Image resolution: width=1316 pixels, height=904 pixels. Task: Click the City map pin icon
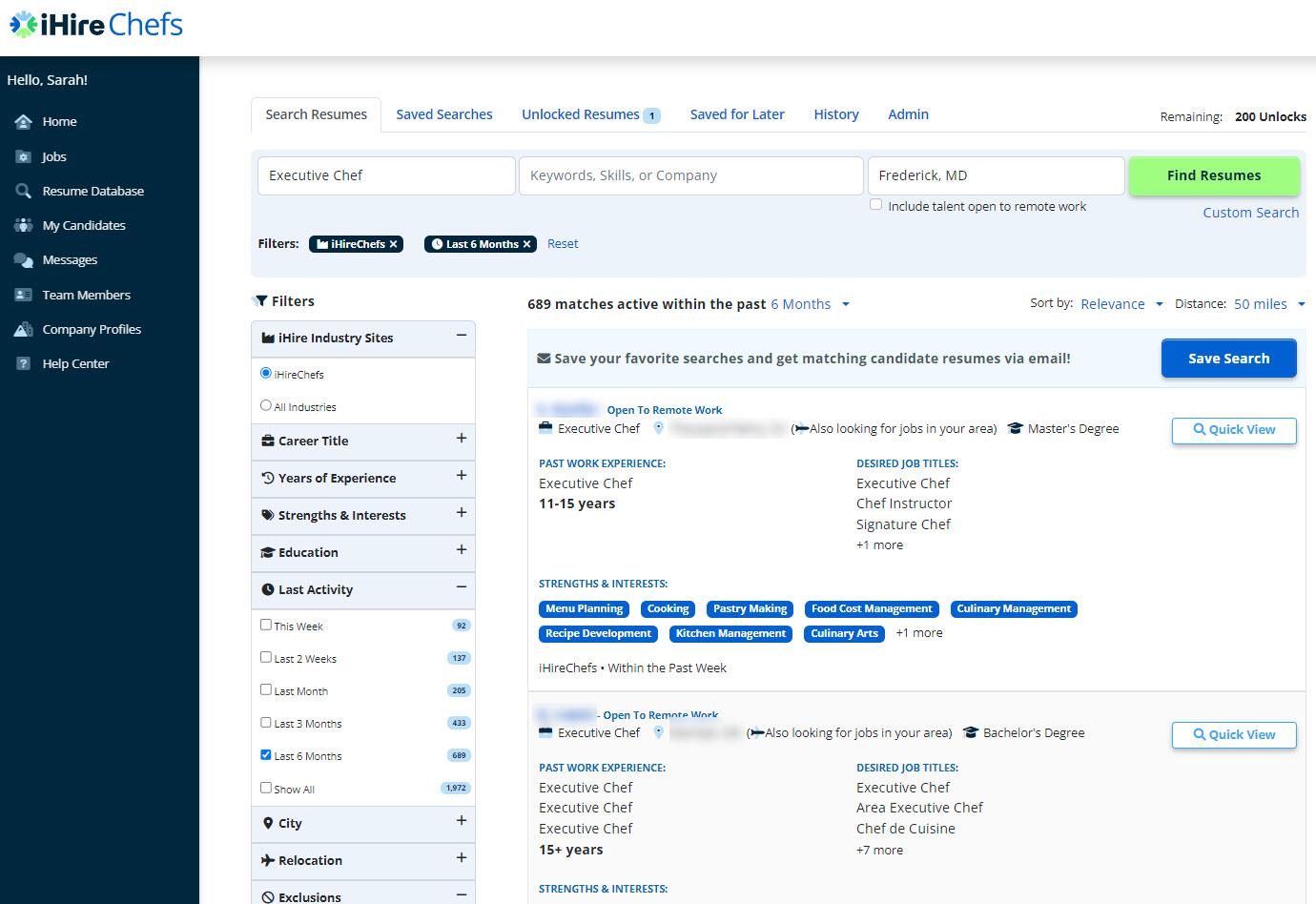pyautogui.click(x=268, y=823)
